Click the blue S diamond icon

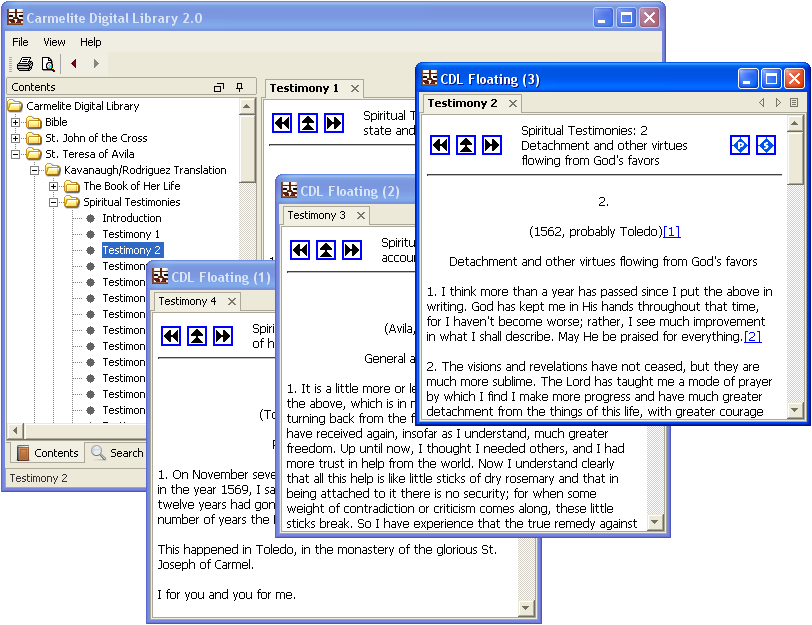(x=766, y=145)
